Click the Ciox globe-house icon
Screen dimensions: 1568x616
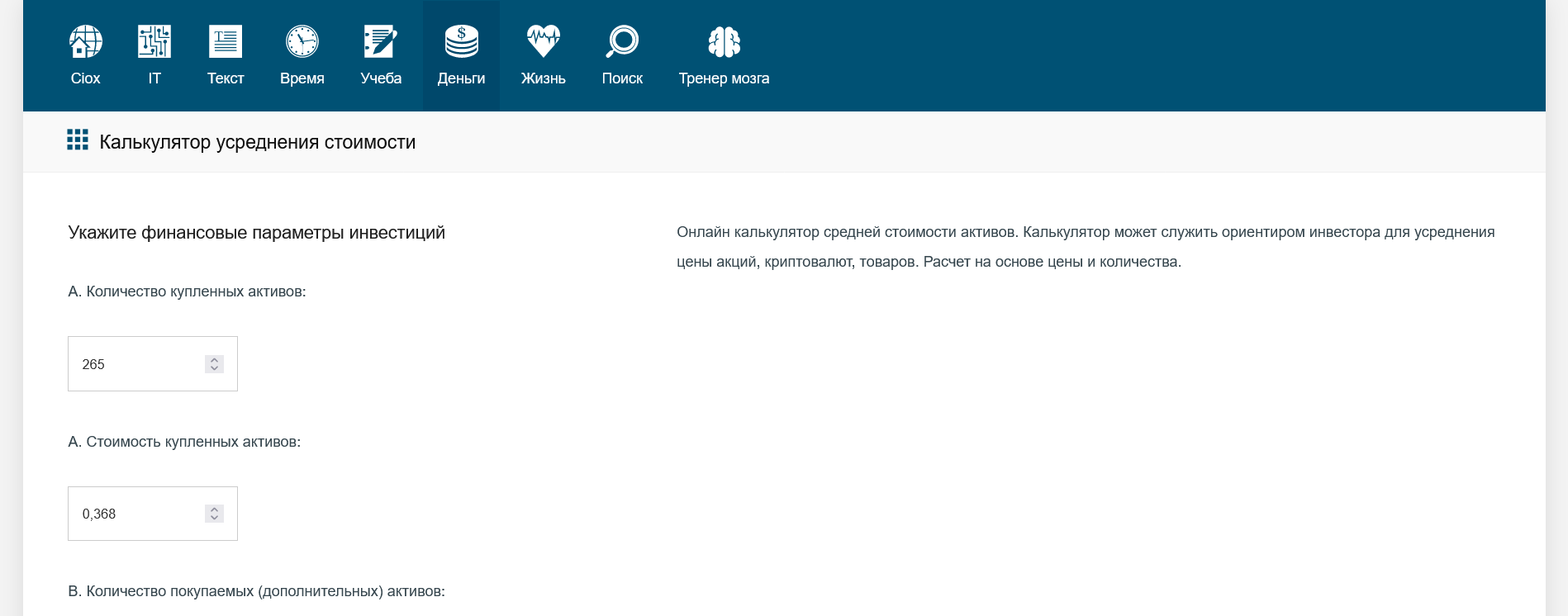coord(85,41)
